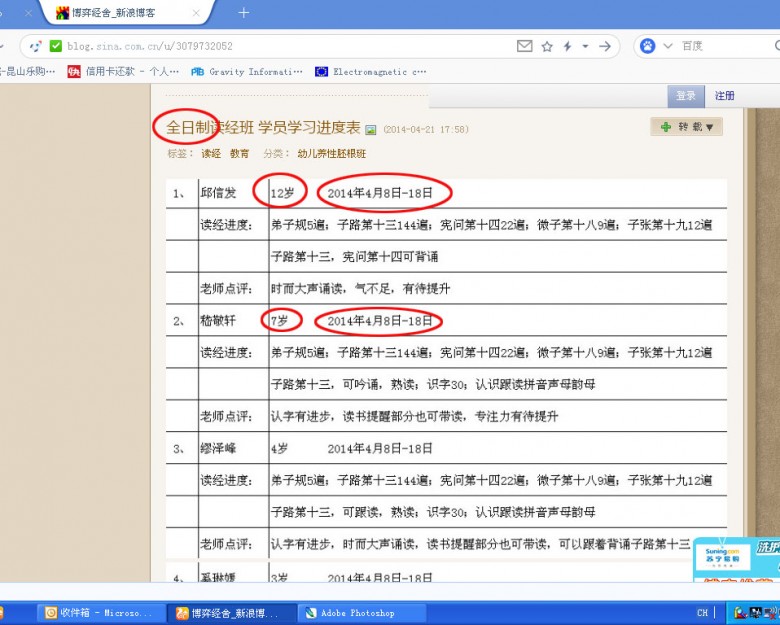The height and width of the screenshot is (625, 780).
Task: Click the Outlook icon in taskbar
Action: 51,613
